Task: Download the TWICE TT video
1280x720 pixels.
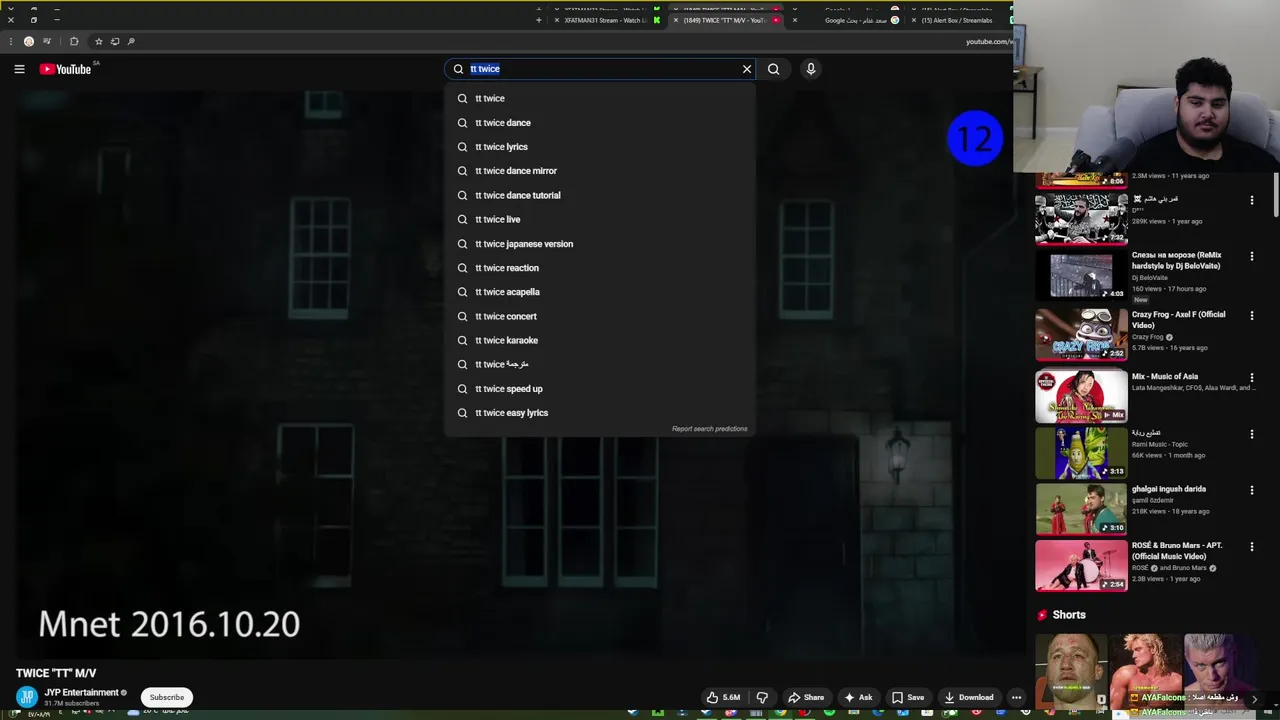Action: point(968,697)
